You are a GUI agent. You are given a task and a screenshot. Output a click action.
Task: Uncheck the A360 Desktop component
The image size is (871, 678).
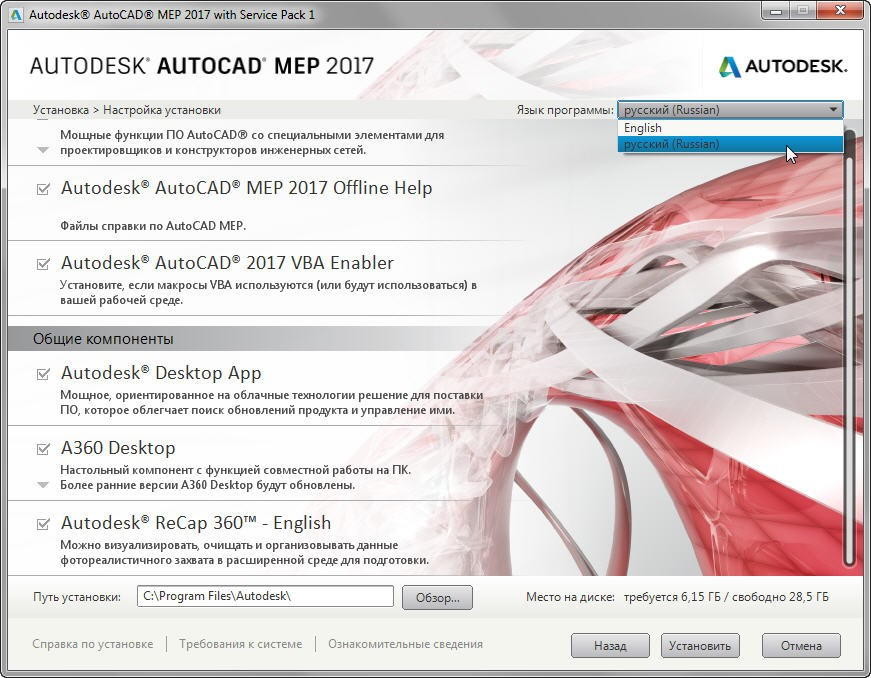click(x=43, y=449)
